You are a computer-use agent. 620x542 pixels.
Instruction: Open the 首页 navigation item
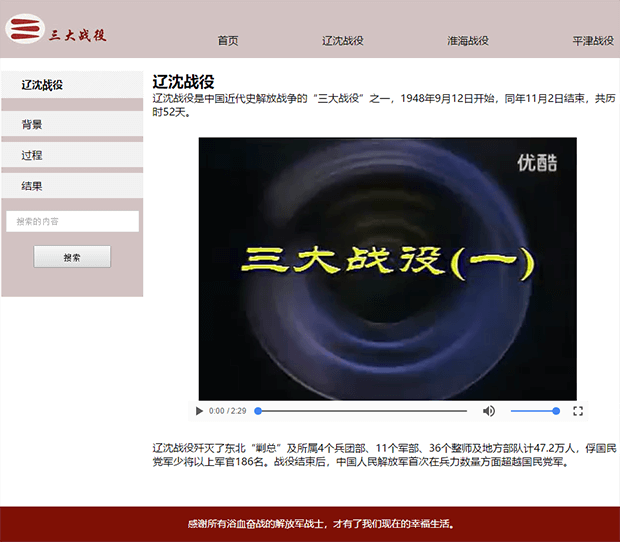(x=228, y=40)
